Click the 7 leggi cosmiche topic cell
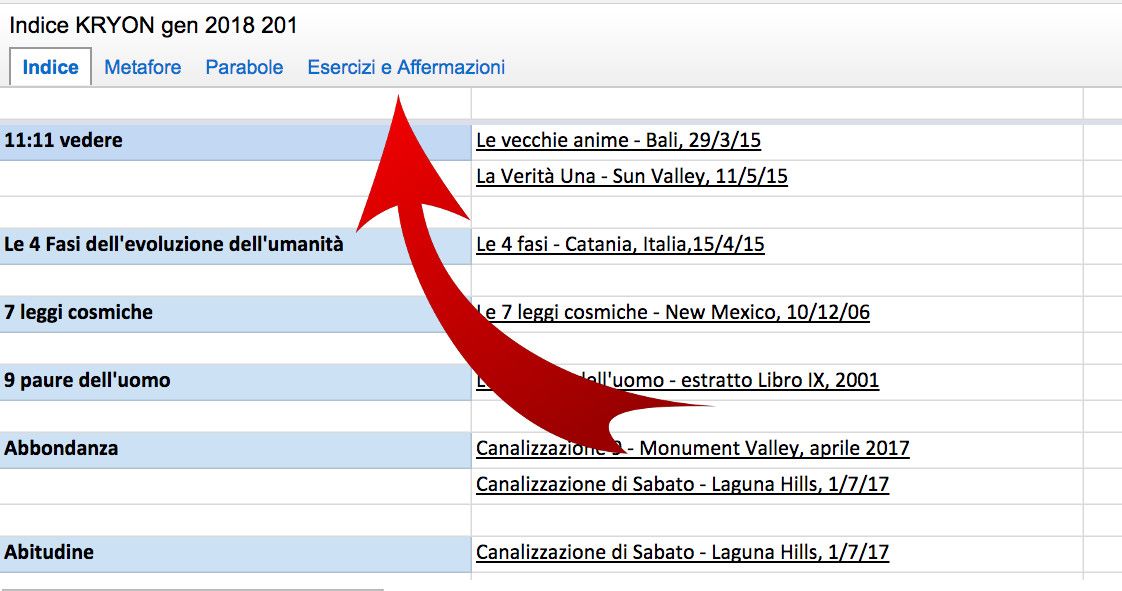The width and height of the screenshot is (1122, 591). (x=234, y=313)
